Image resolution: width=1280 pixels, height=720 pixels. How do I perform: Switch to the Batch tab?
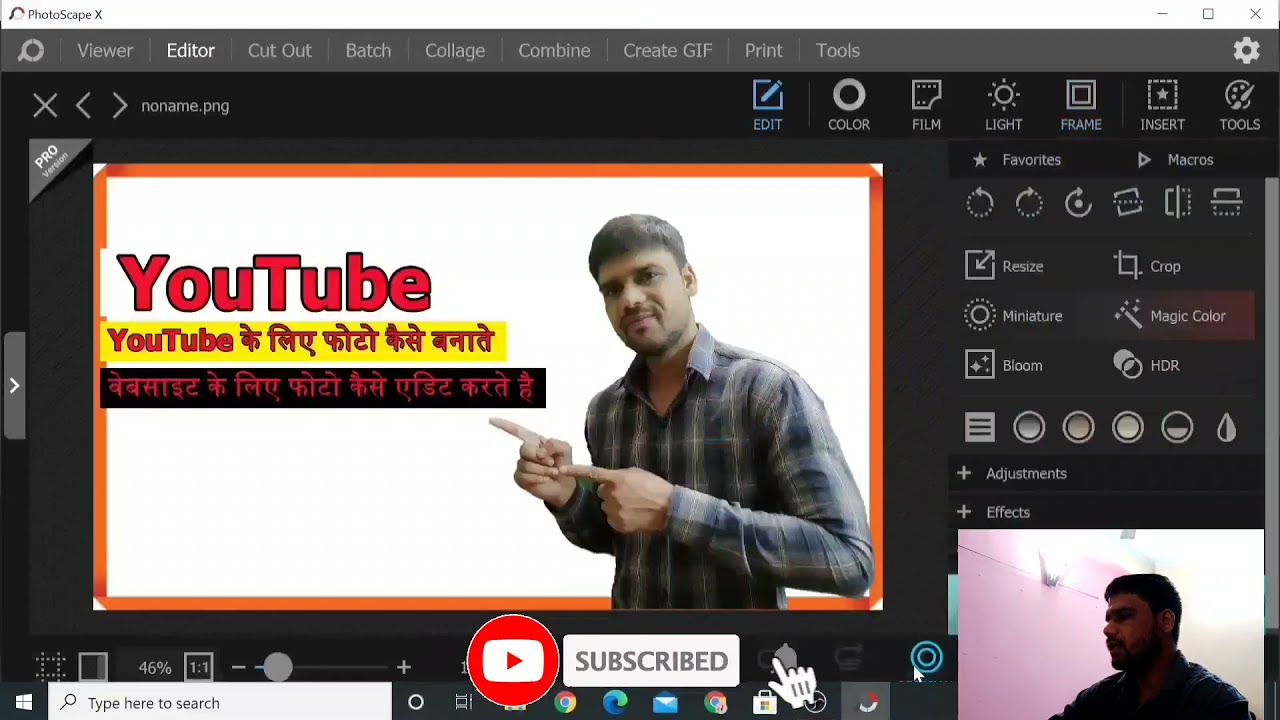368,51
